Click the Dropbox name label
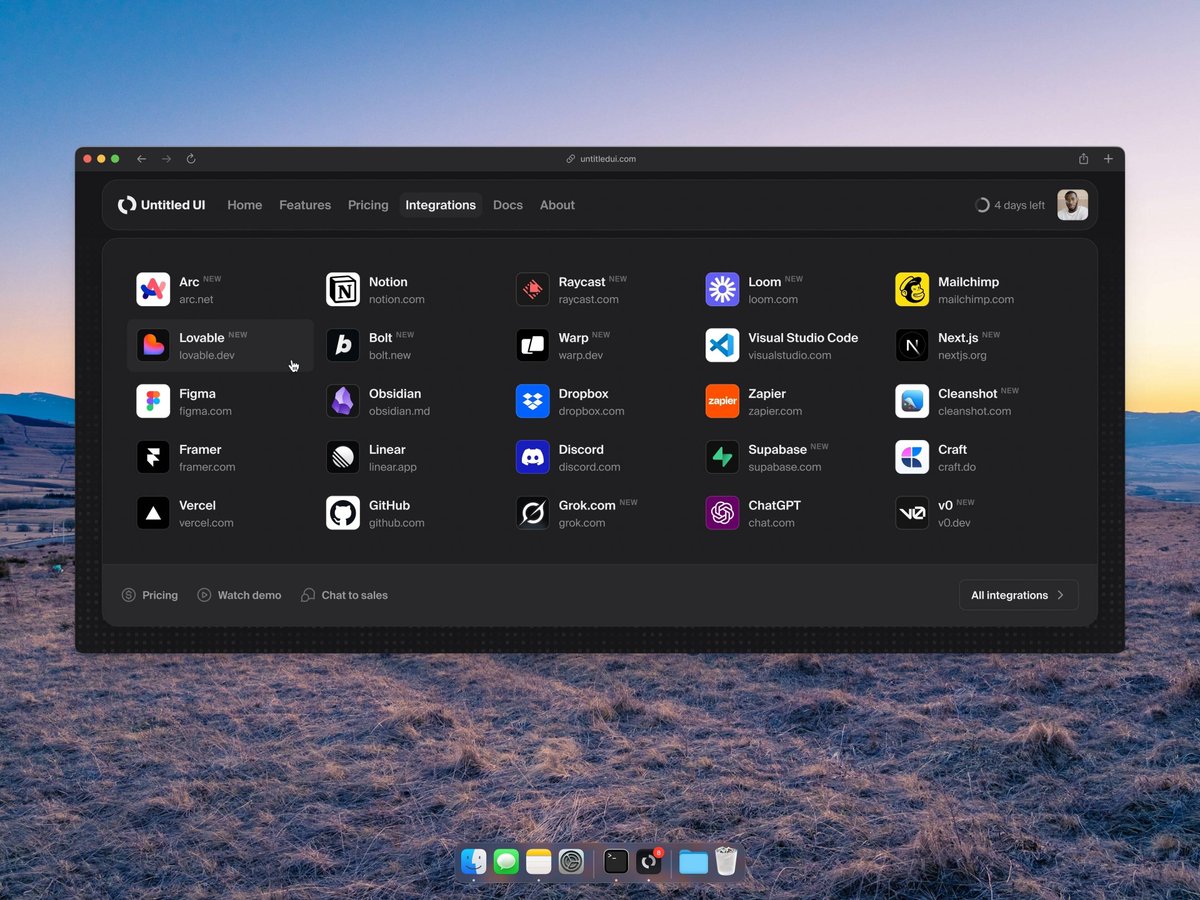 click(584, 394)
